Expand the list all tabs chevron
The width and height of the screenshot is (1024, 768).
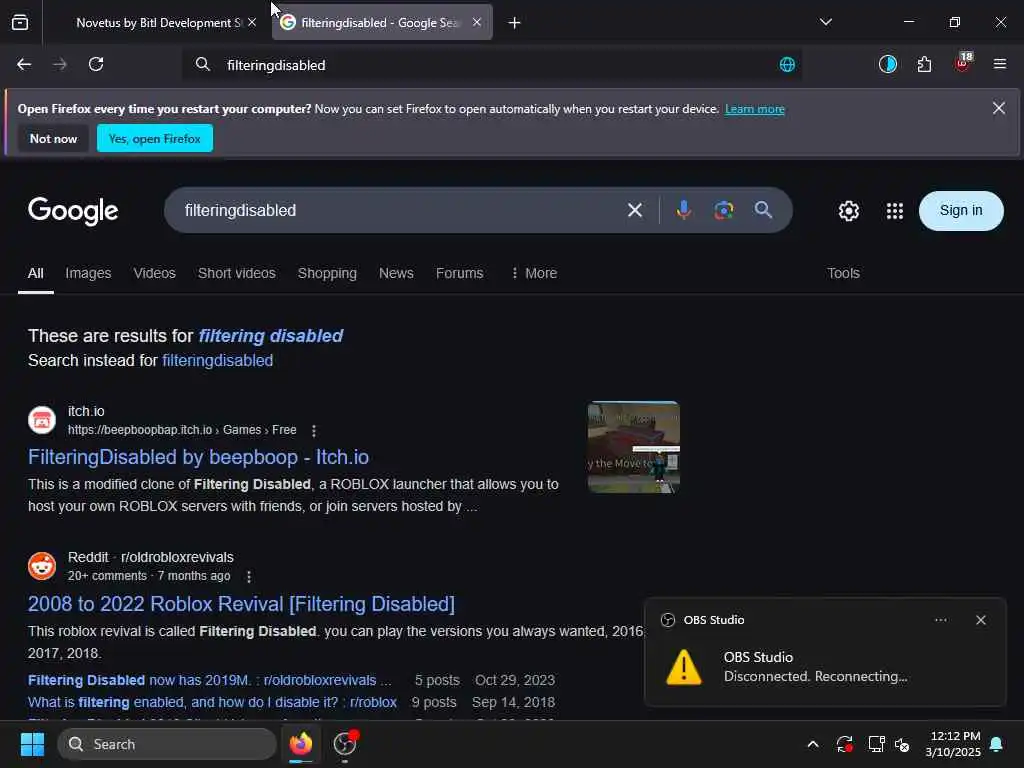(x=825, y=22)
